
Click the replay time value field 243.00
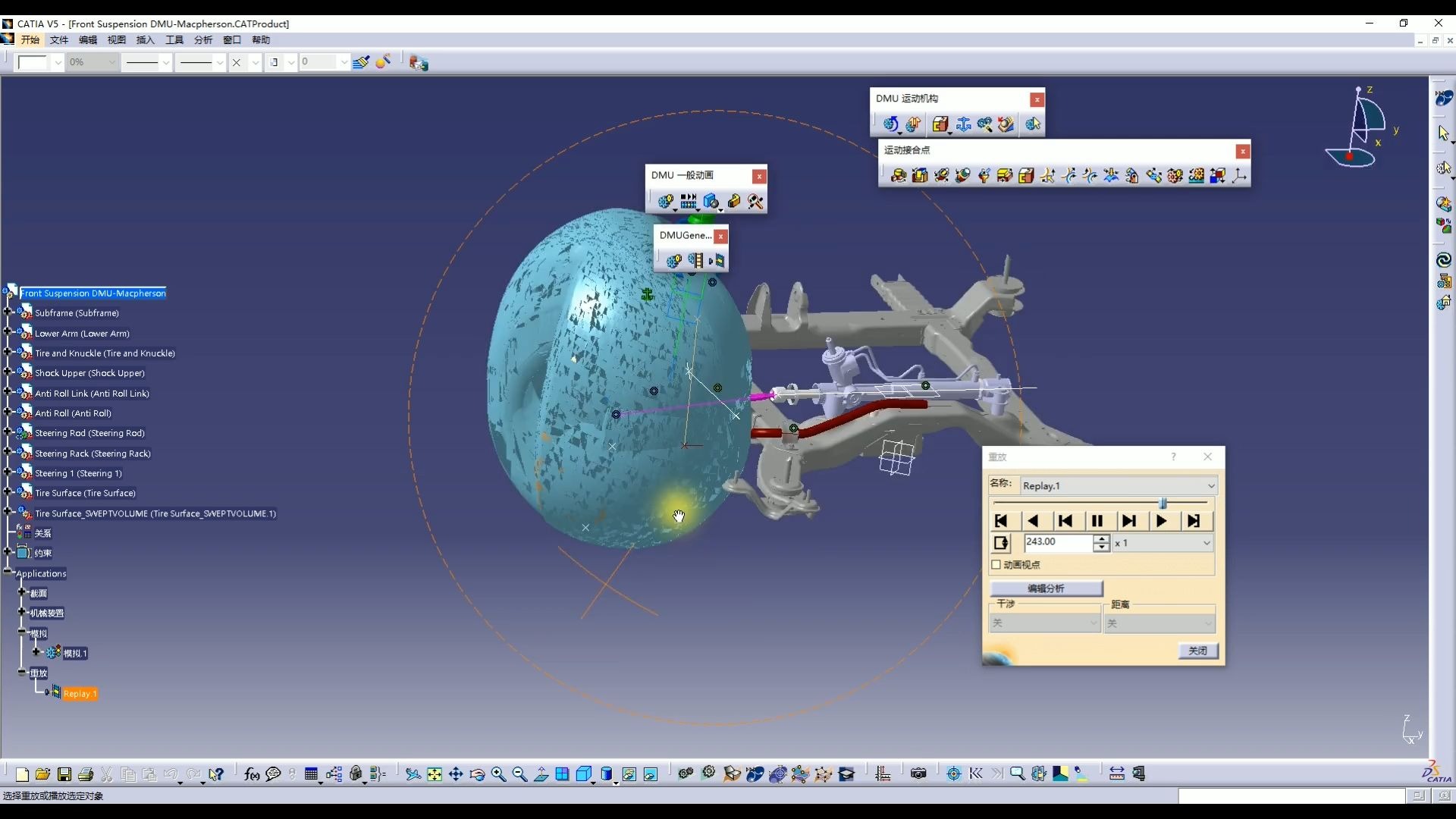(x=1058, y=542)
